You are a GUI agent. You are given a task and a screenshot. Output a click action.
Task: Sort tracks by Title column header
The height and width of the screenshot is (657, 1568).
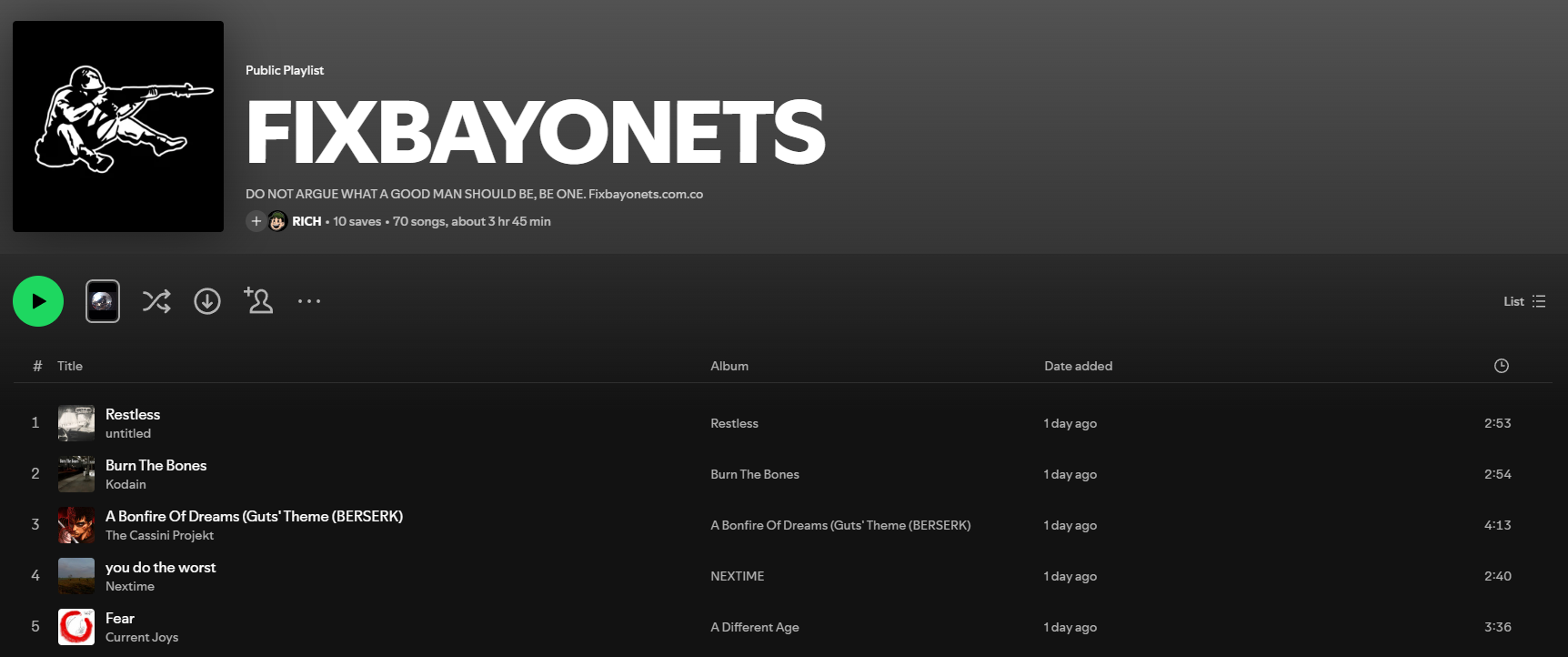[x=70, y=366]
